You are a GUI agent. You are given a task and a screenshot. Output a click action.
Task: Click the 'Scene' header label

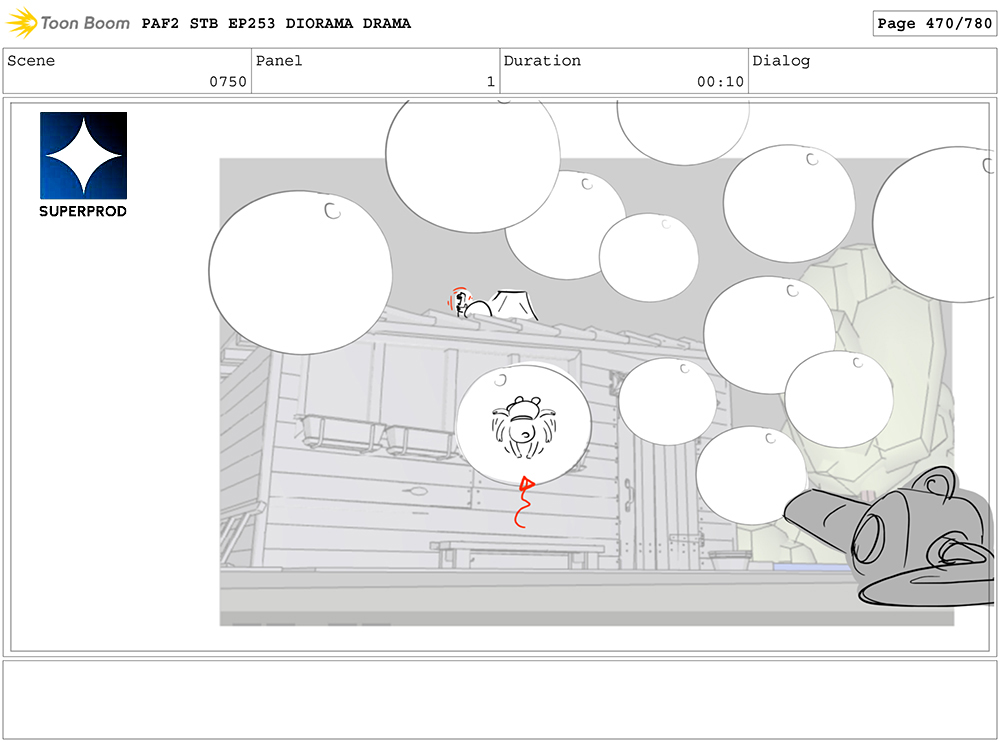31,61
